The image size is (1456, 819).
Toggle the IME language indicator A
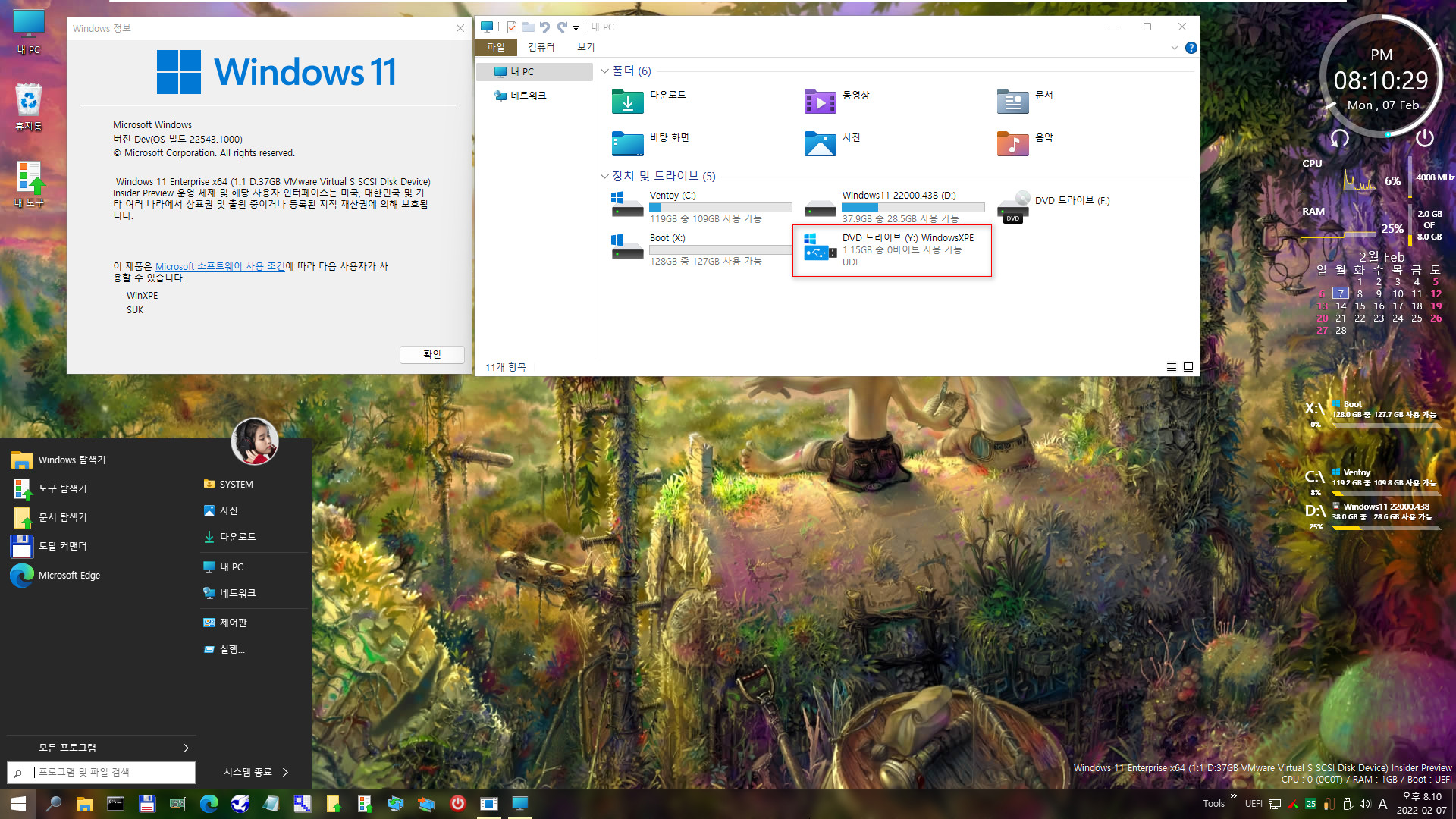point(1382,804)
